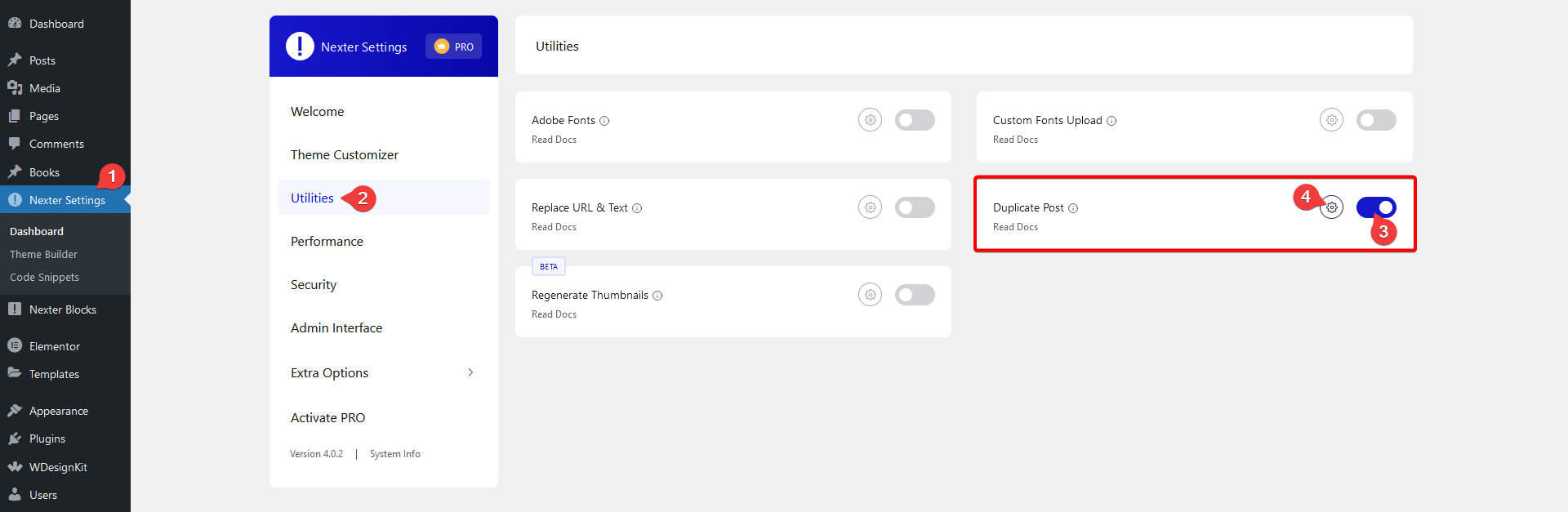Enable the Custom Fonts Upload toggle
Screen dimensions: 1568x512
1376,120
